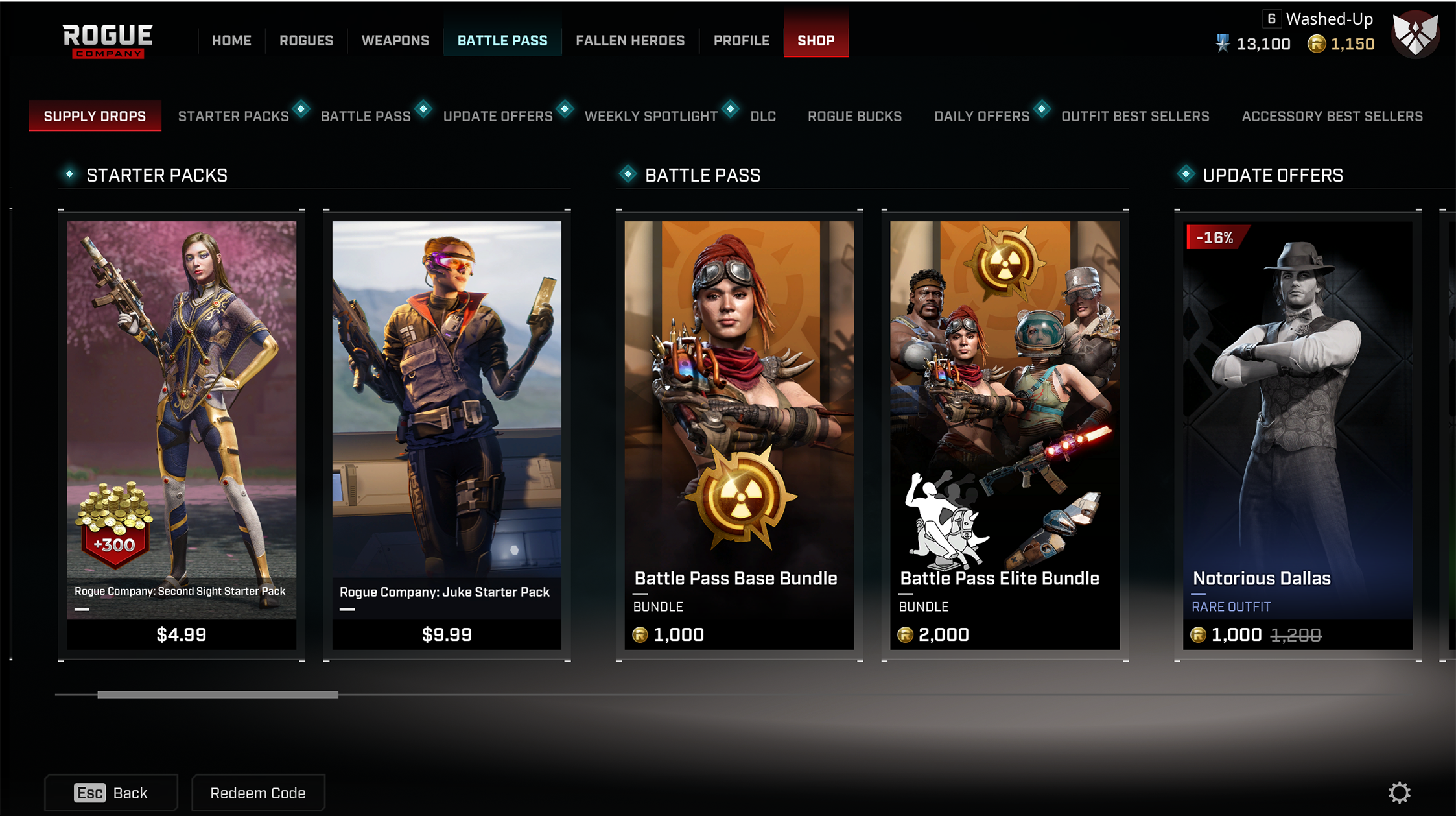Viewport: 1456px width, 816px height.
Task: Click the gold Rogue Bucks coin icon
Action: [1316, 44]
